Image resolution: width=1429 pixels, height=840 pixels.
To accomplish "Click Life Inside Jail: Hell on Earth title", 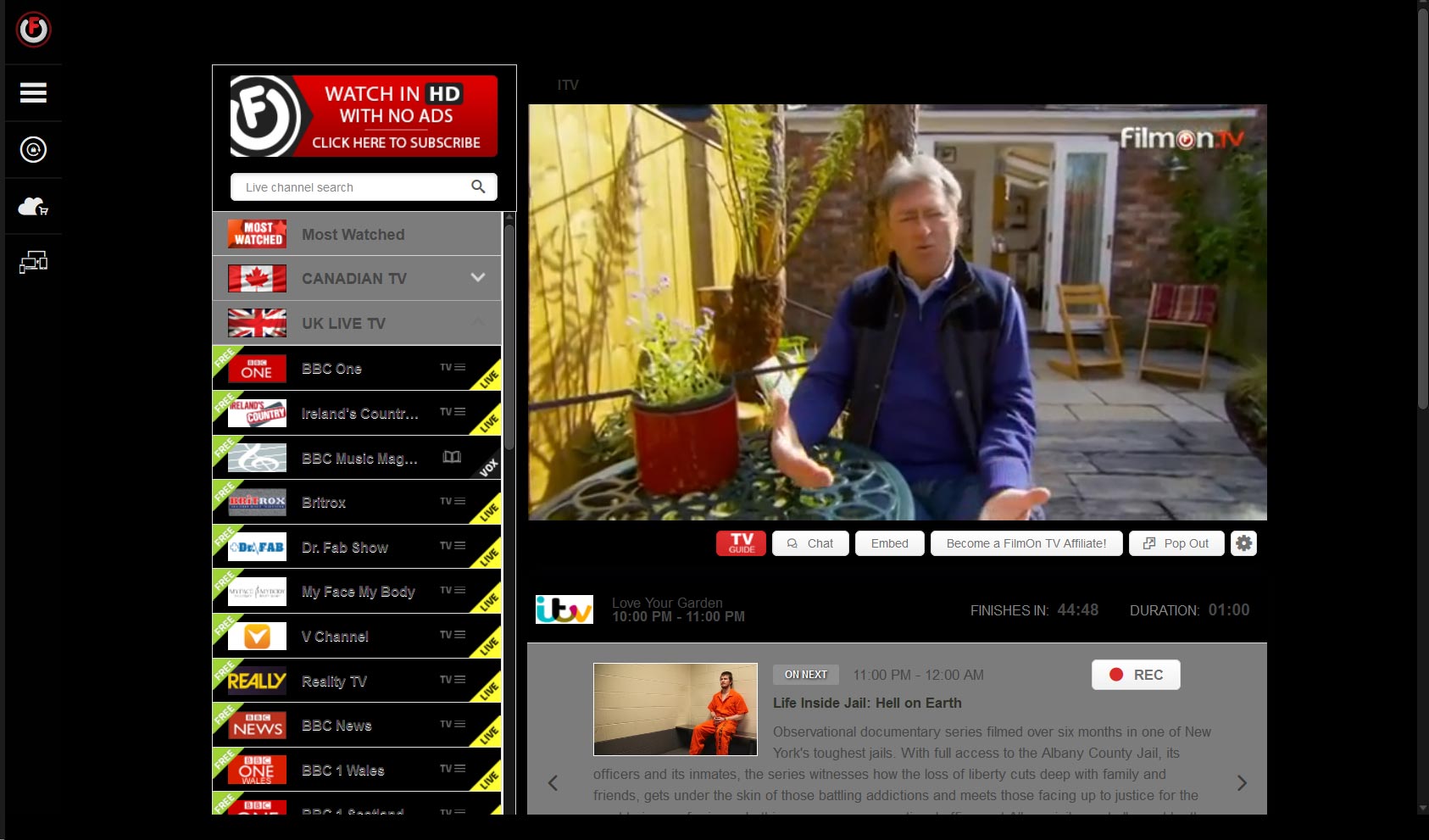I will (867, 703).
